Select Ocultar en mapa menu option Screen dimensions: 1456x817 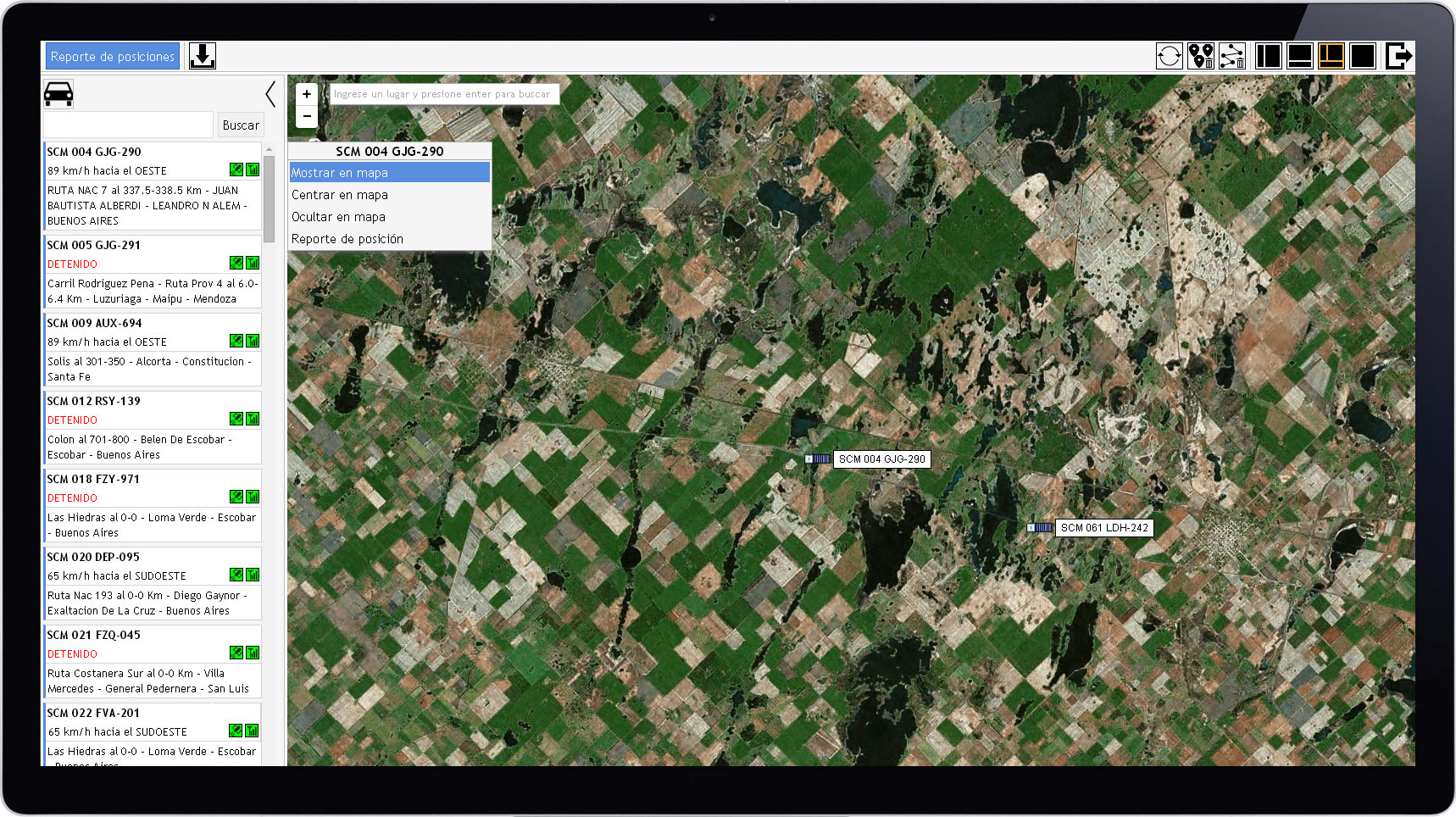(x=390, y=216)
